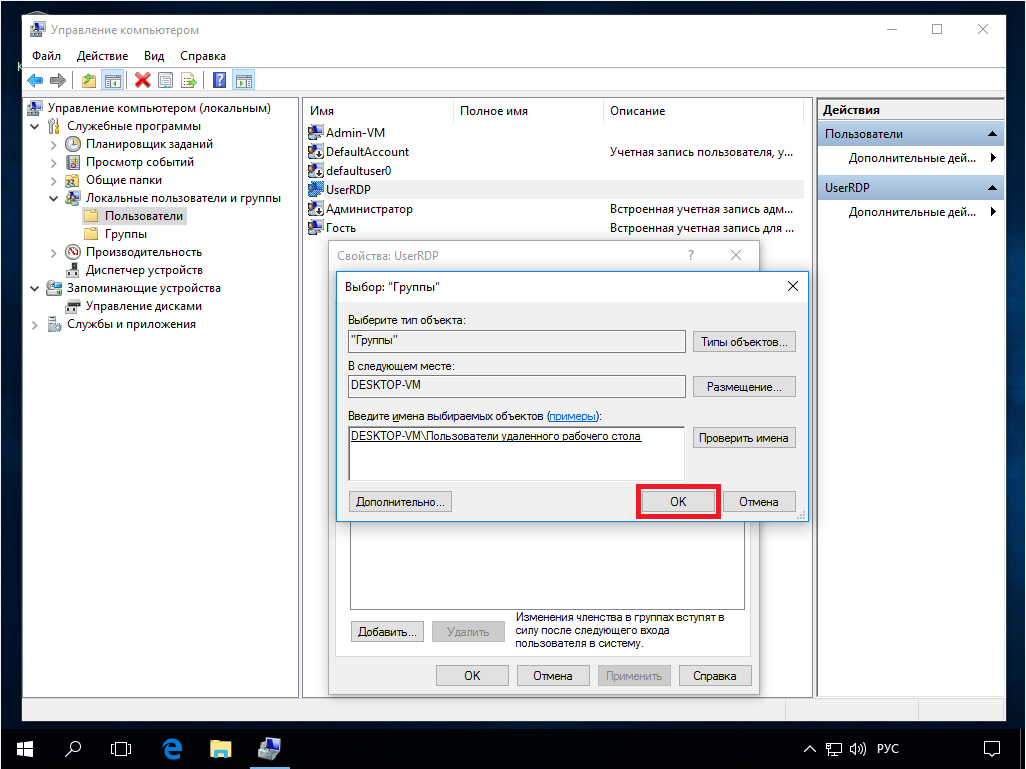The image size is (1026, 769).
Task: Click the blue question mark help icon
Action: pos(219,81)
